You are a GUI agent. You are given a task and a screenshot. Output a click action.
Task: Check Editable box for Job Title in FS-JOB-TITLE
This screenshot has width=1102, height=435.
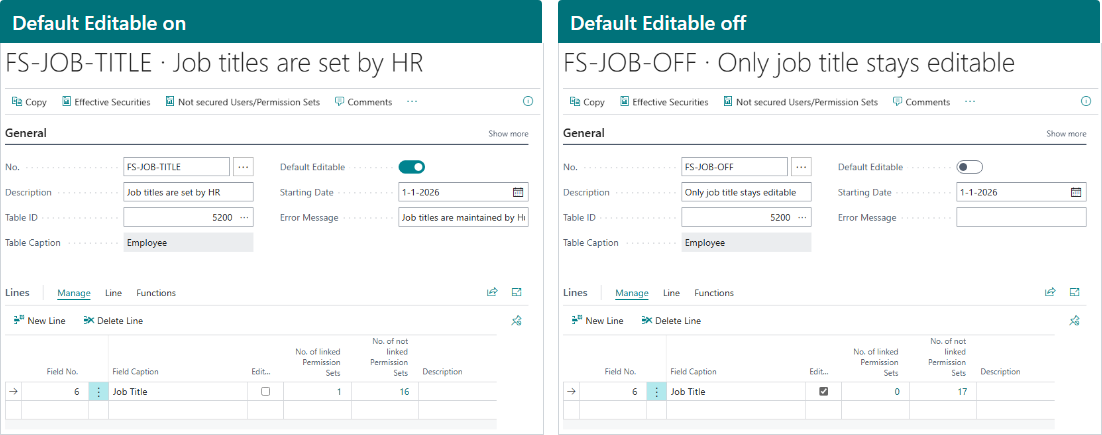click(x=266, y=391)
